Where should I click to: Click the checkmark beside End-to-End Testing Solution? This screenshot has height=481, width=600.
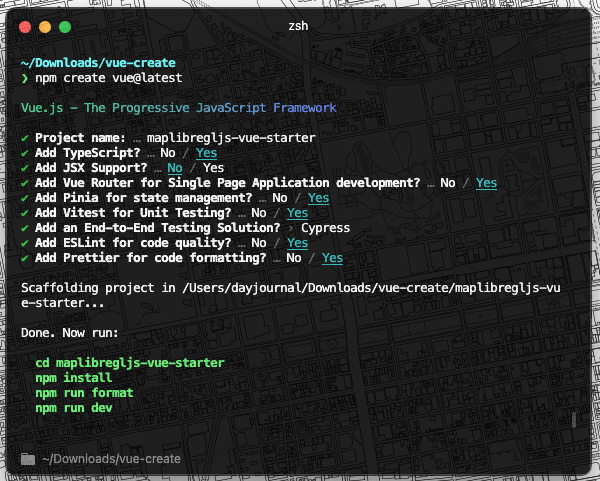[x=25, y=228]
